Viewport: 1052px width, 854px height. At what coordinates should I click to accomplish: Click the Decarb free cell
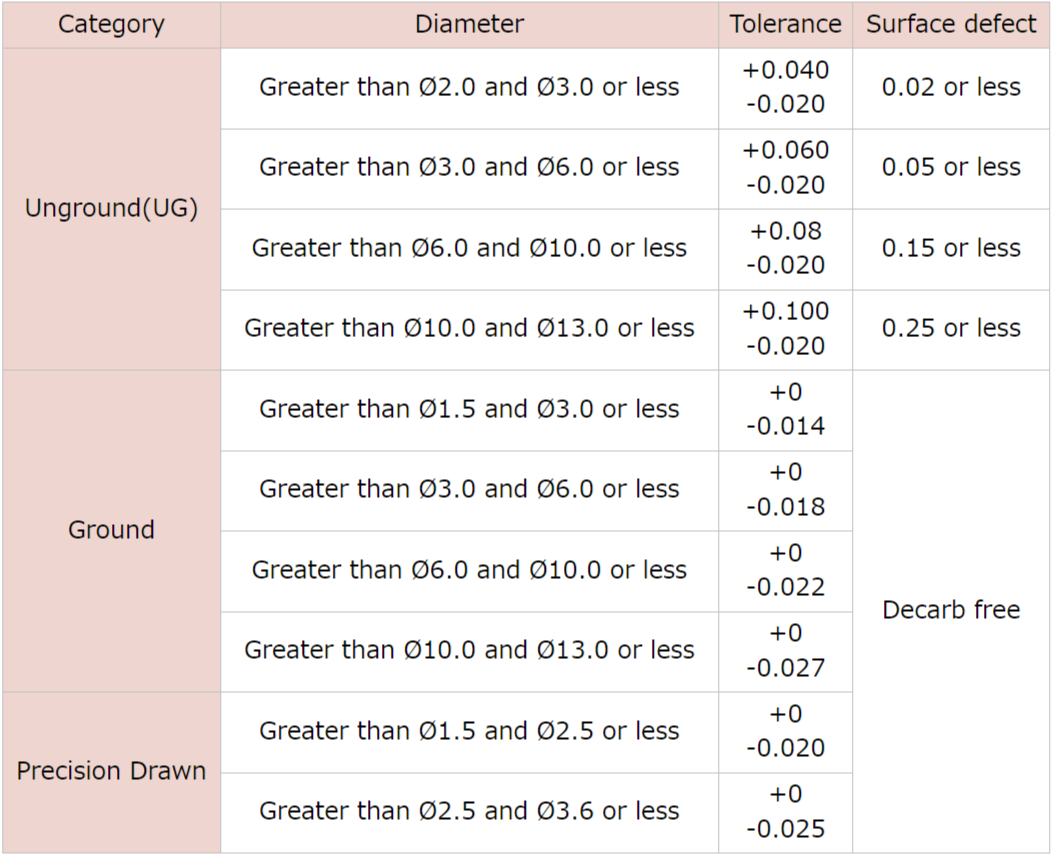[x=951, y=610]
